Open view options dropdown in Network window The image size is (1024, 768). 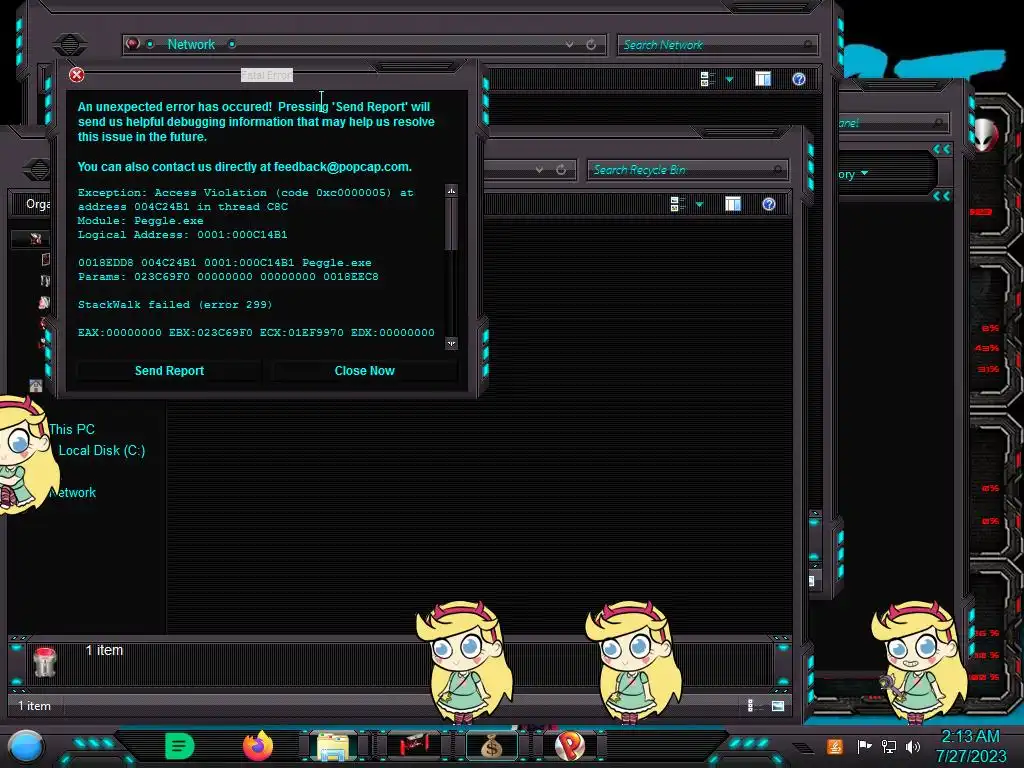tap(729, 80)
